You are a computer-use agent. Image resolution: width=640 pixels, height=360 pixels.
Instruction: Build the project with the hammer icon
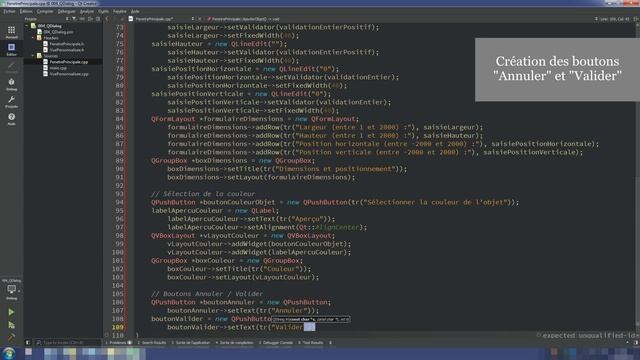[x=11, y=337]
